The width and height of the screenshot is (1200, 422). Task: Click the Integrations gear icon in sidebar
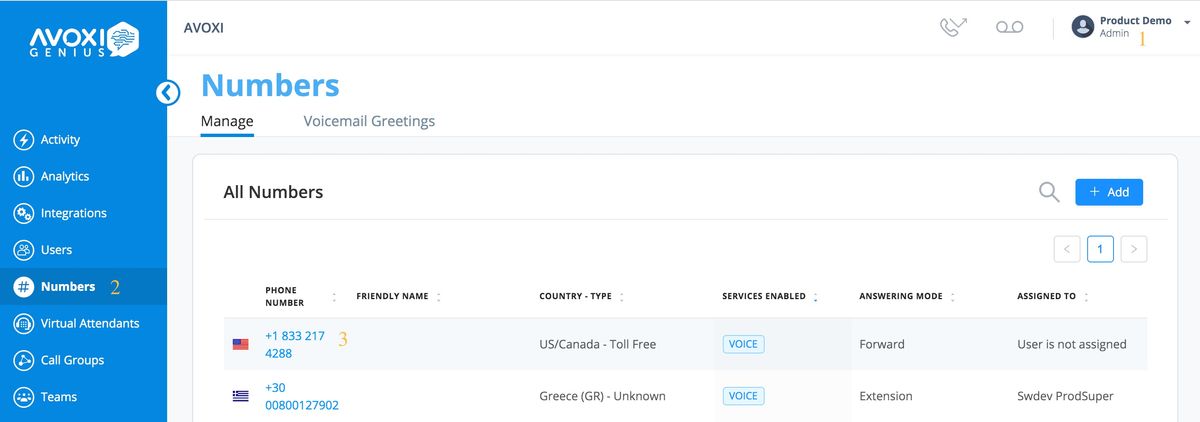(x=23, y=213)
